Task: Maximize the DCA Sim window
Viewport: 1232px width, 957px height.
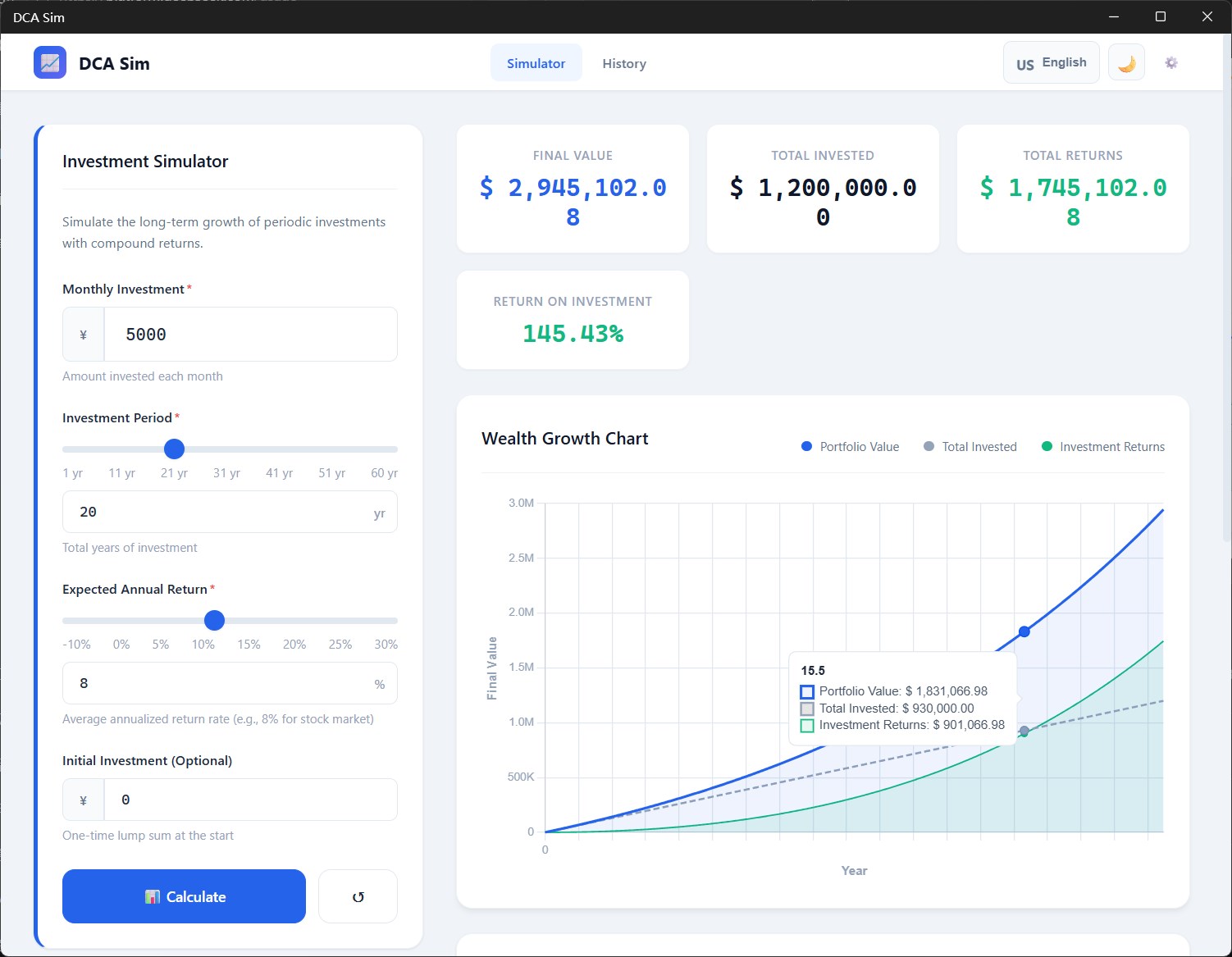Action: [x=1161, y=16]
